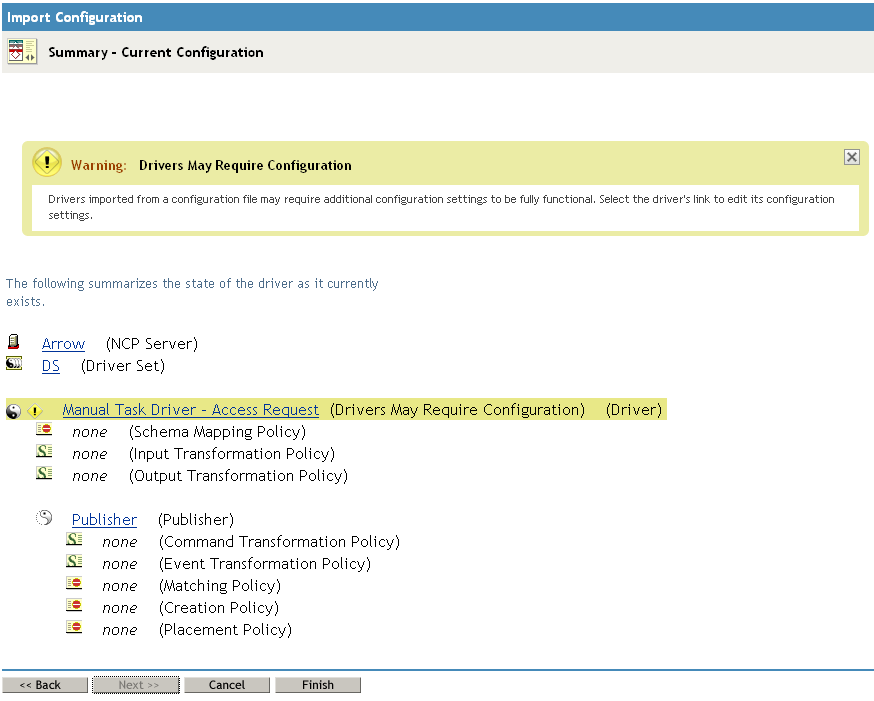
Task: Click the Command Transformation Policy icon
Action: point(75,540)
